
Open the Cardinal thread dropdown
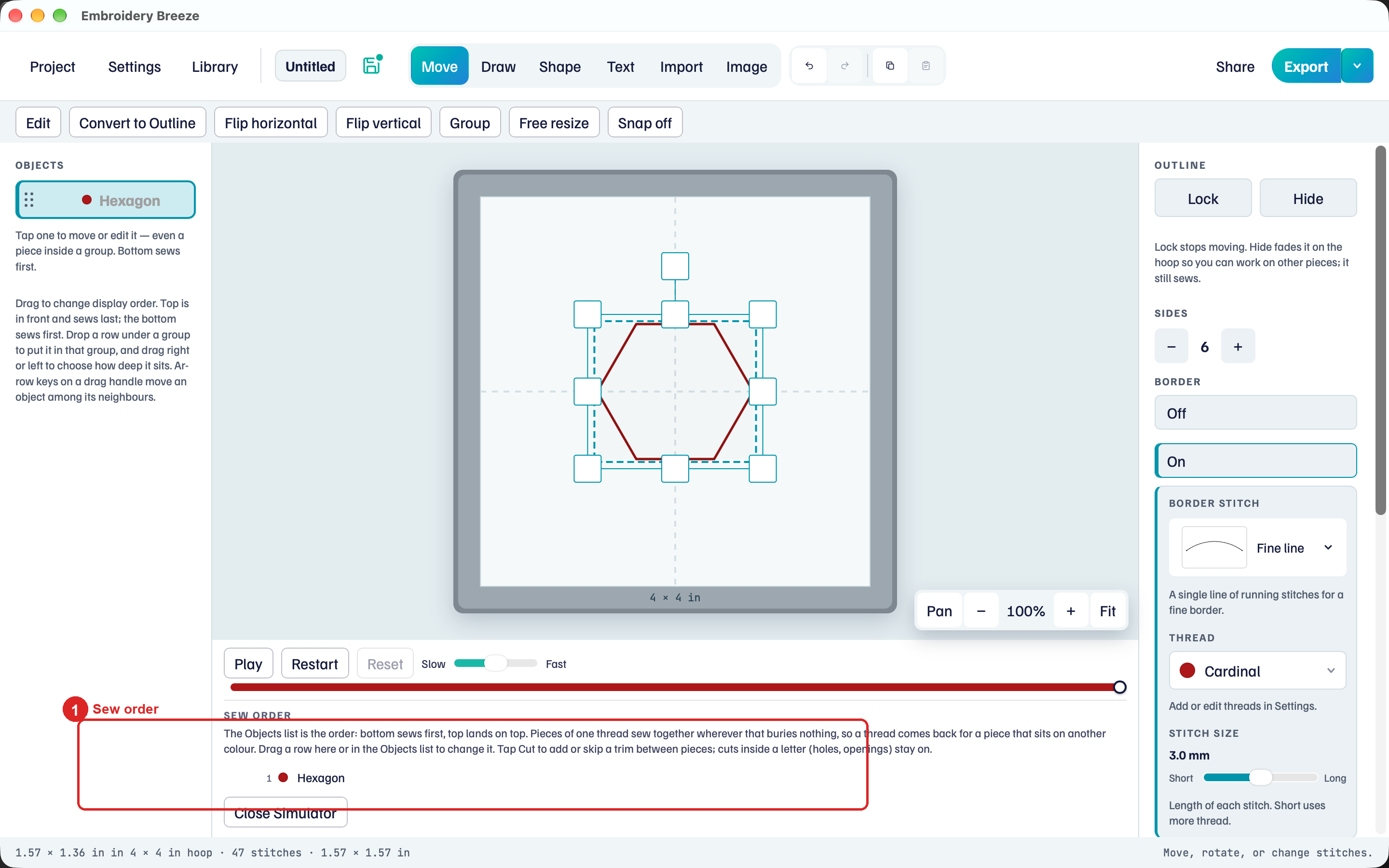coord(1257,670)
